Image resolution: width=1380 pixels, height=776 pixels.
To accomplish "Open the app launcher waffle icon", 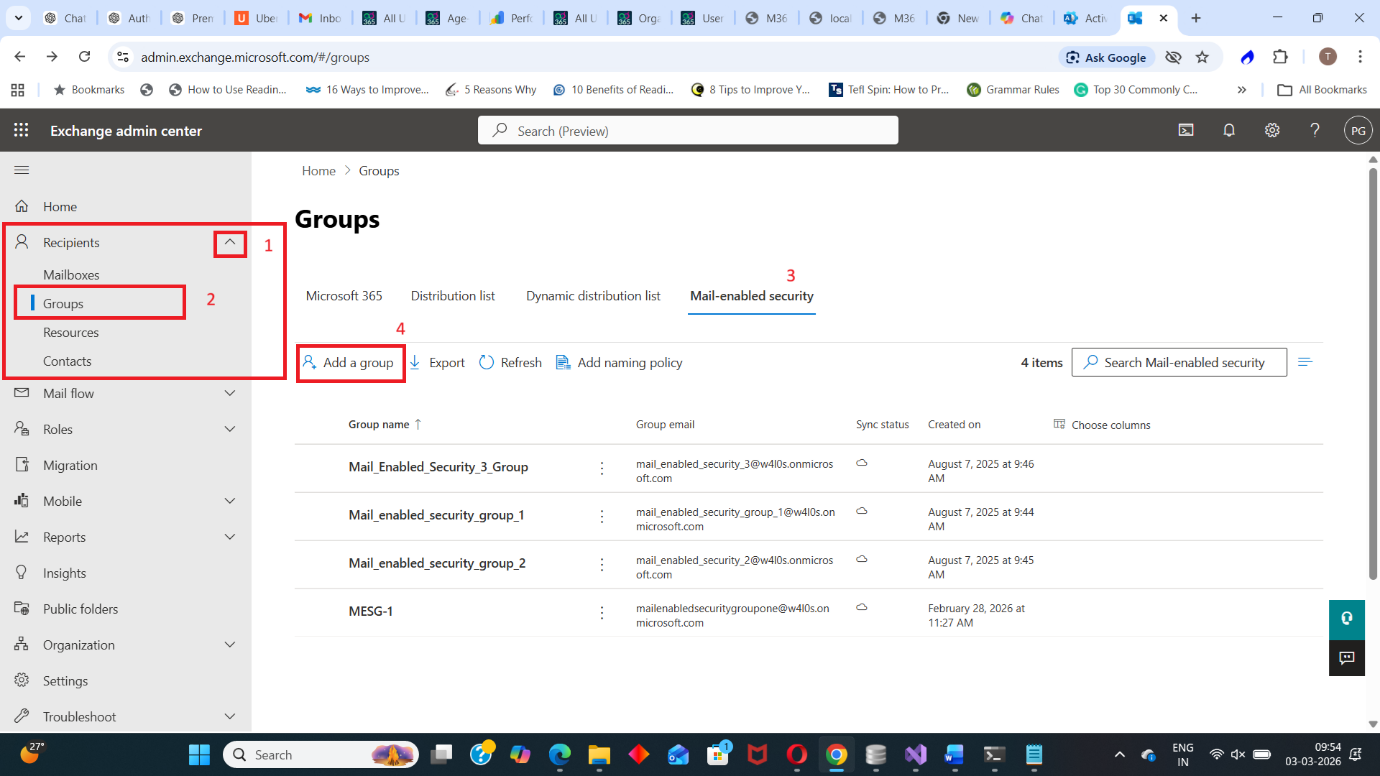I will pyautogui.click(x=21, y=131).
